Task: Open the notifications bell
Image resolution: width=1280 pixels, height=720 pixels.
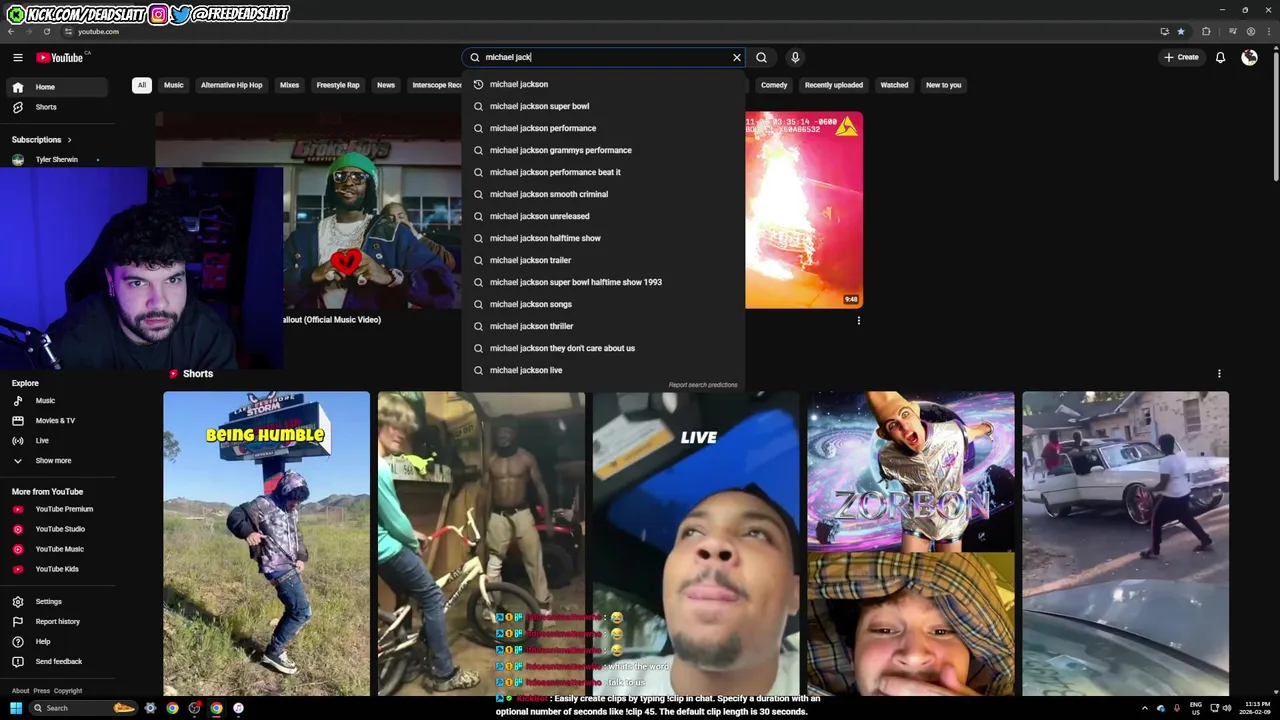Action: pyautogui.click(x=1220, y=58)
